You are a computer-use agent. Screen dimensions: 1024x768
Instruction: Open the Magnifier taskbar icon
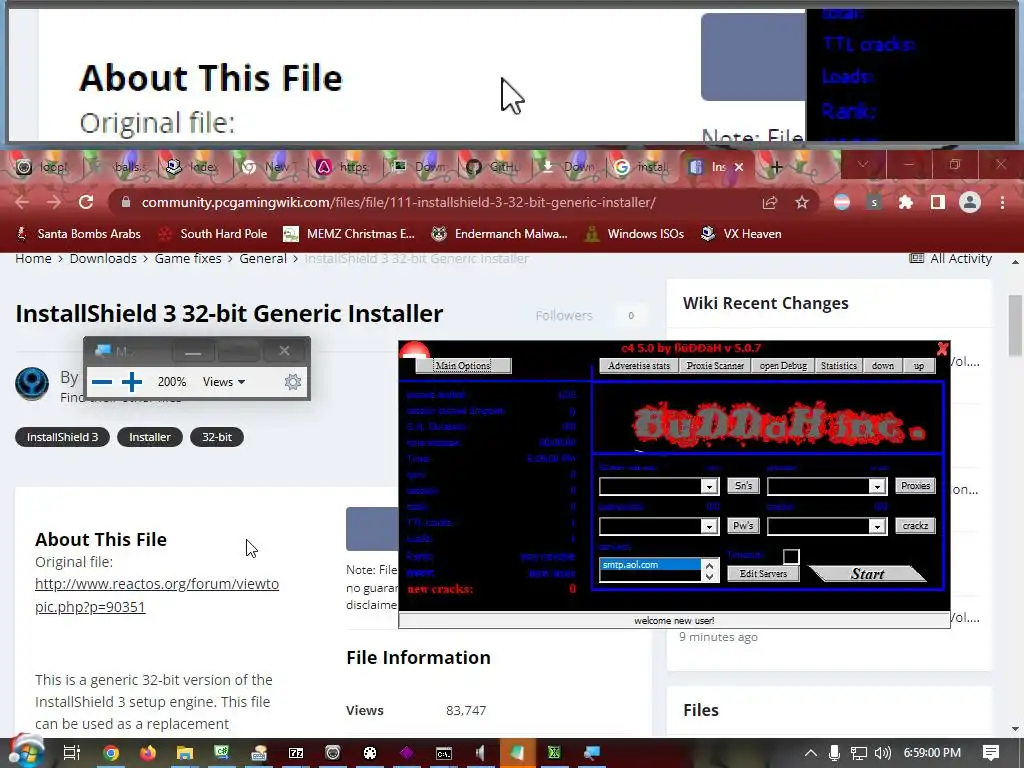[x=592, y=753]
